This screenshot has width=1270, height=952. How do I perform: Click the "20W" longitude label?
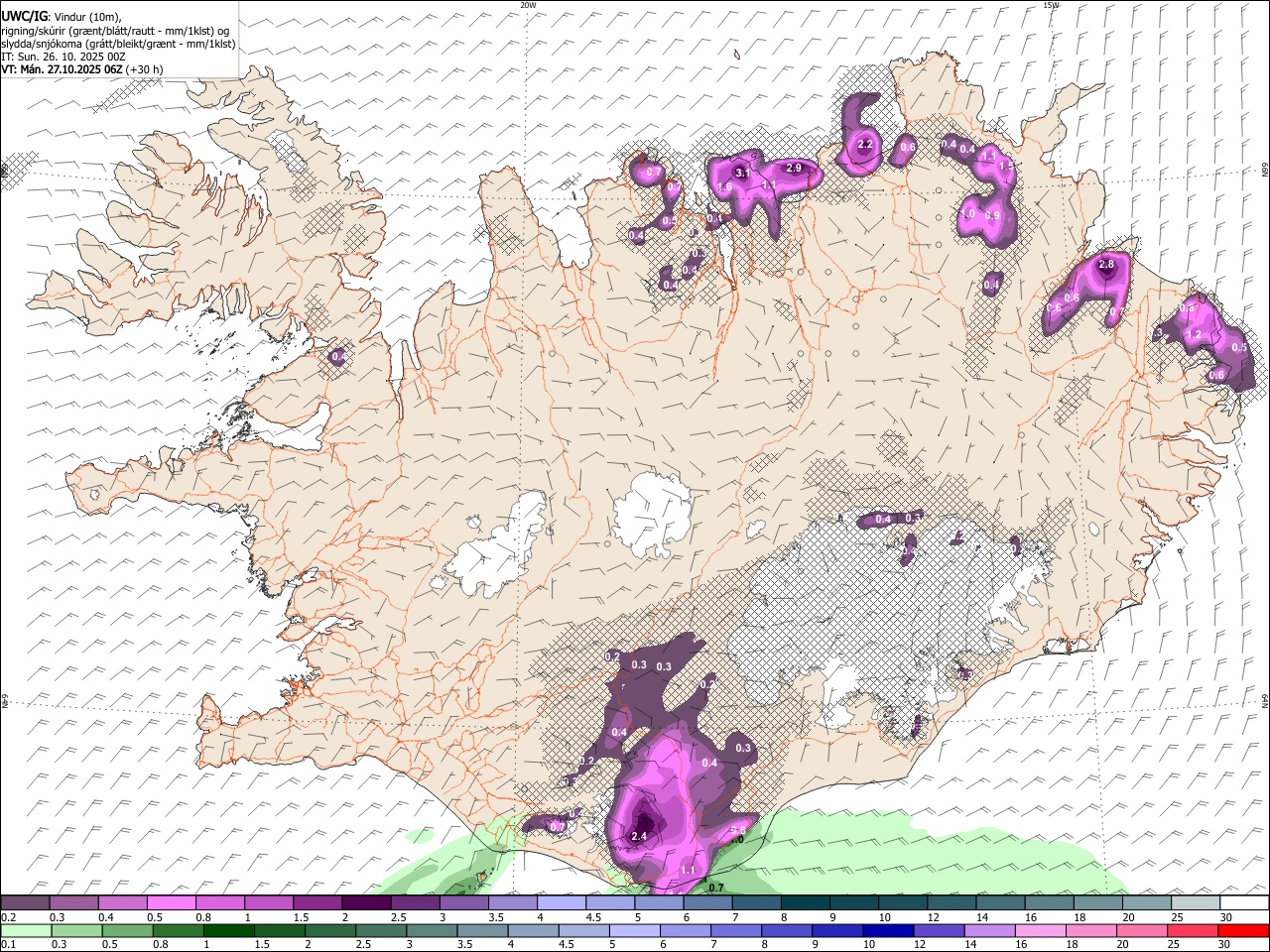528,5
